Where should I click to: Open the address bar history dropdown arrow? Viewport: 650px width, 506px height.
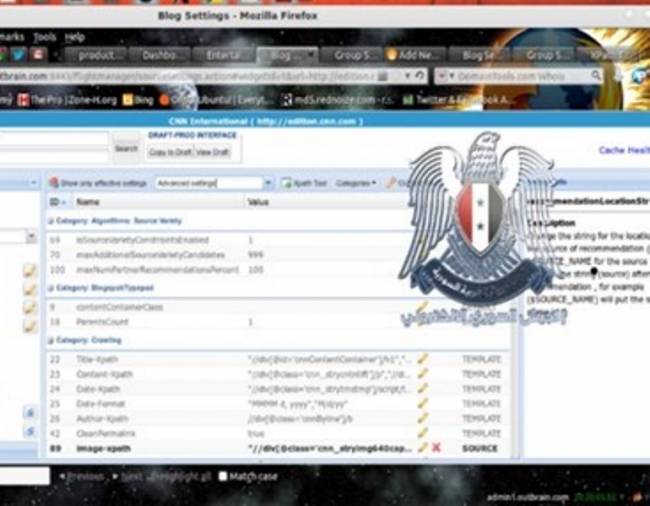[x=407, y=75]
